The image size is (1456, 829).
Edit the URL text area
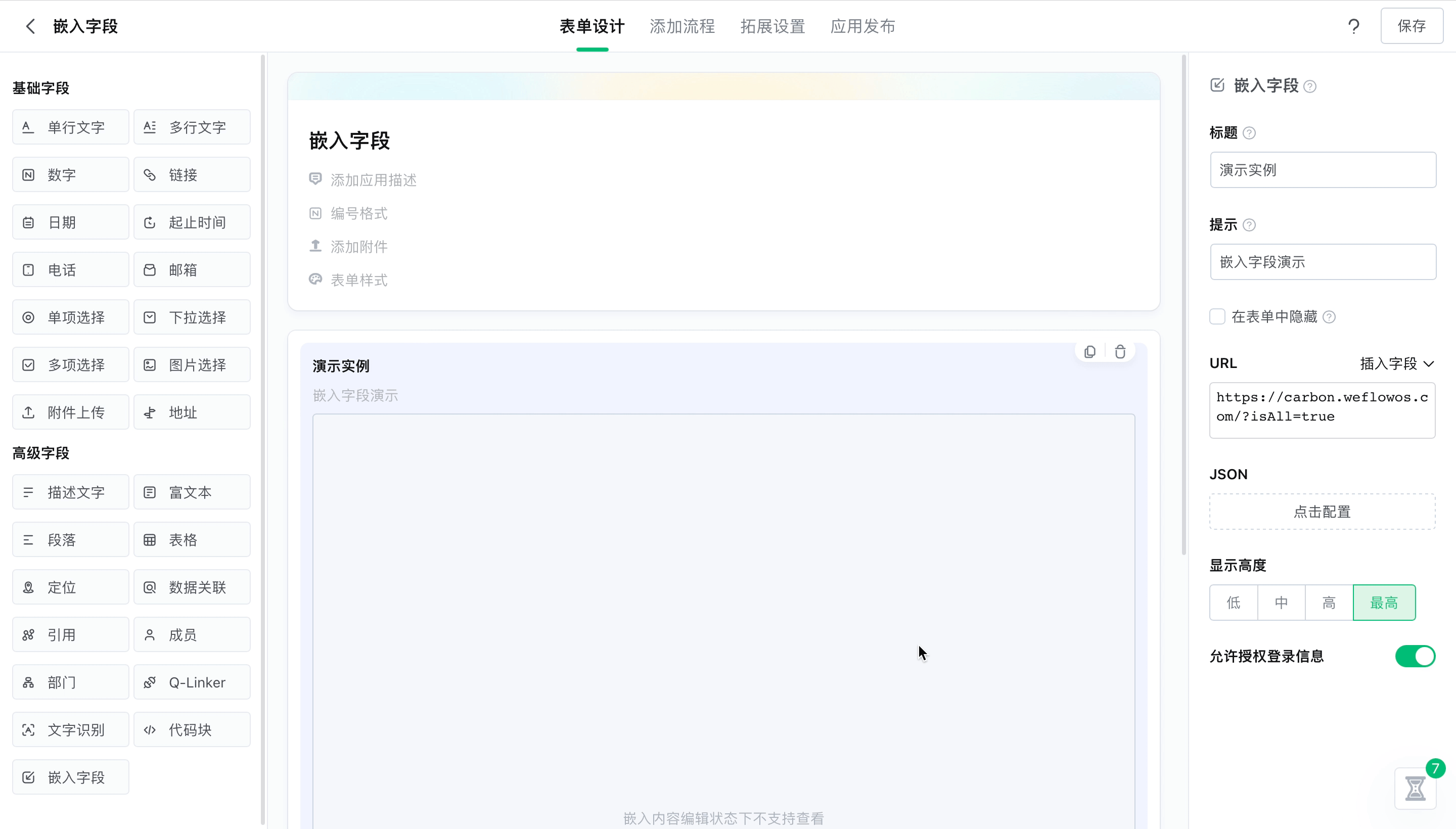click(x=1322, y=410)
